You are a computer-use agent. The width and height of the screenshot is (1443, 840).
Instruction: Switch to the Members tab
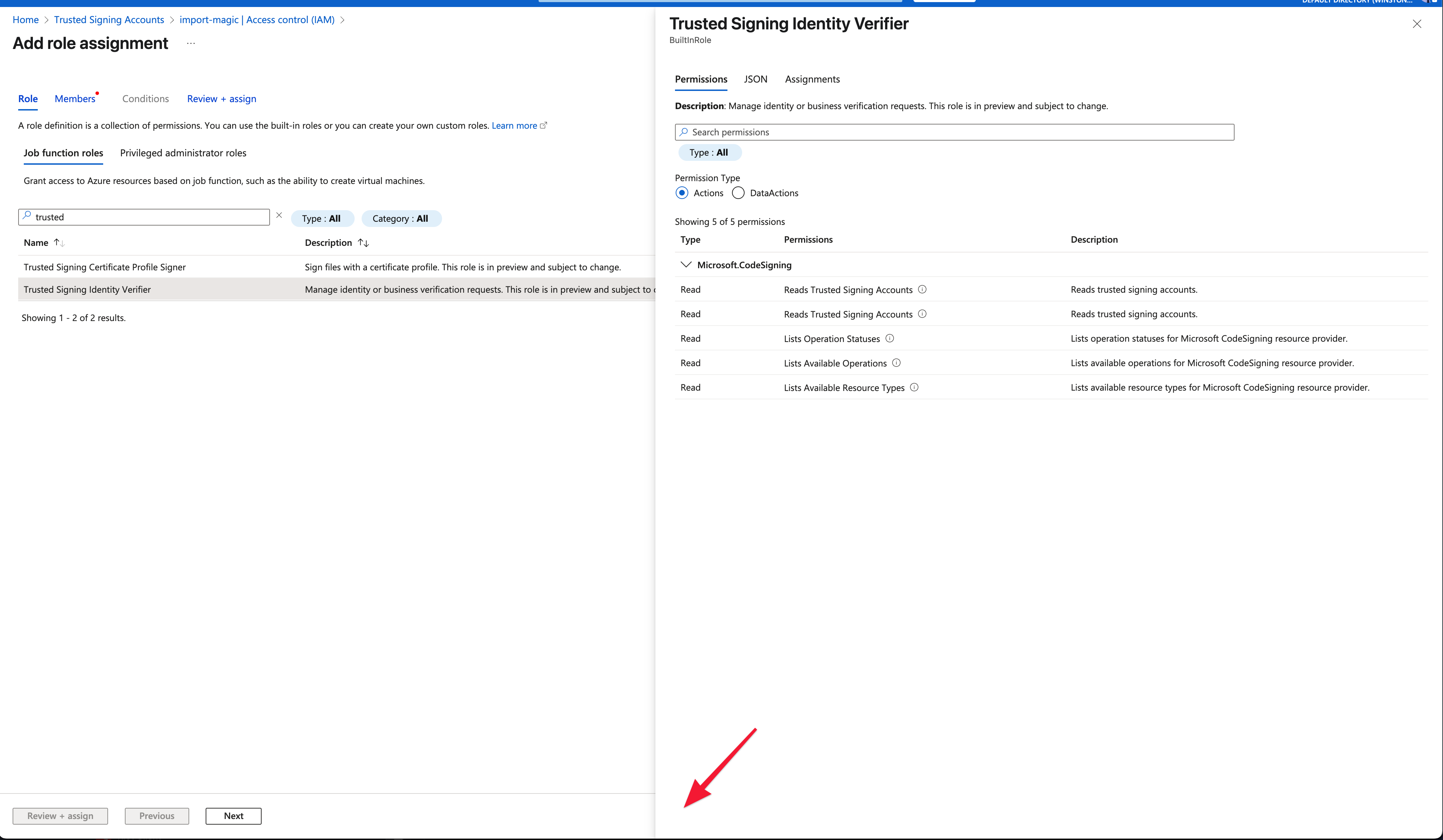click(x=75, y=99)
